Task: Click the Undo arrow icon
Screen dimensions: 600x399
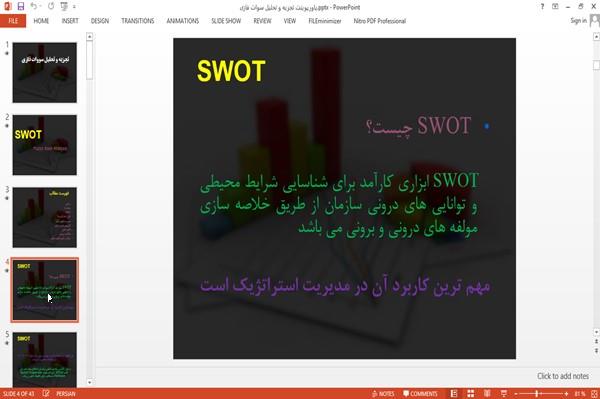Action: pos(33,6)
